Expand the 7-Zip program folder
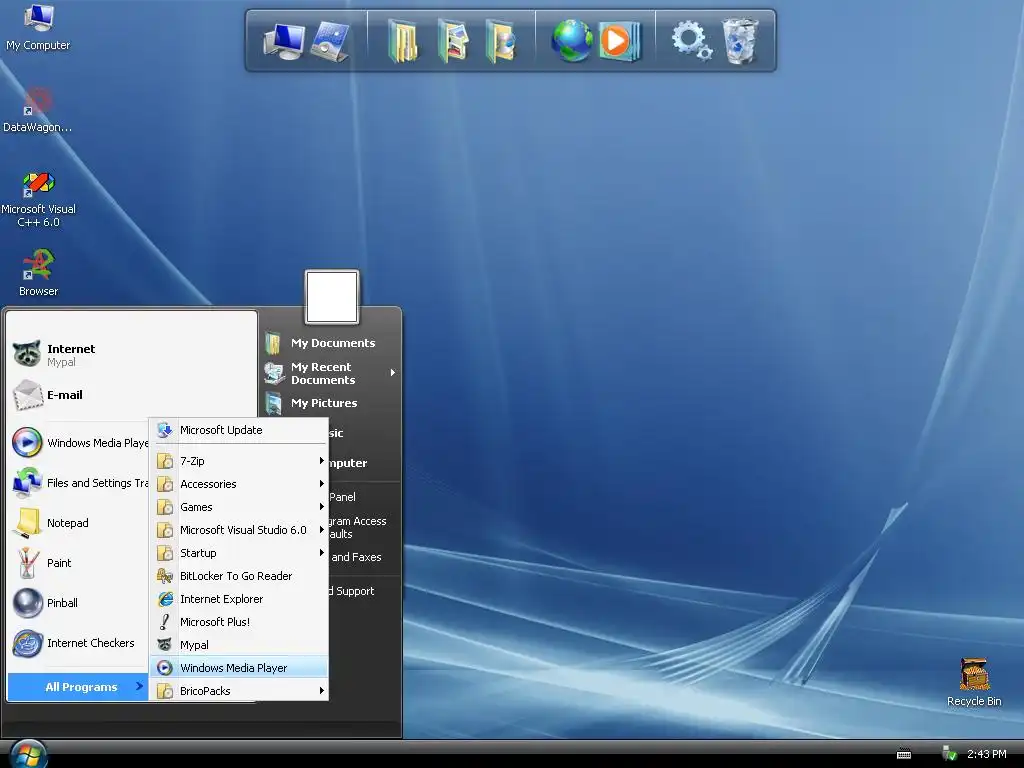1024x768 pixels. [x=239, y=461]
